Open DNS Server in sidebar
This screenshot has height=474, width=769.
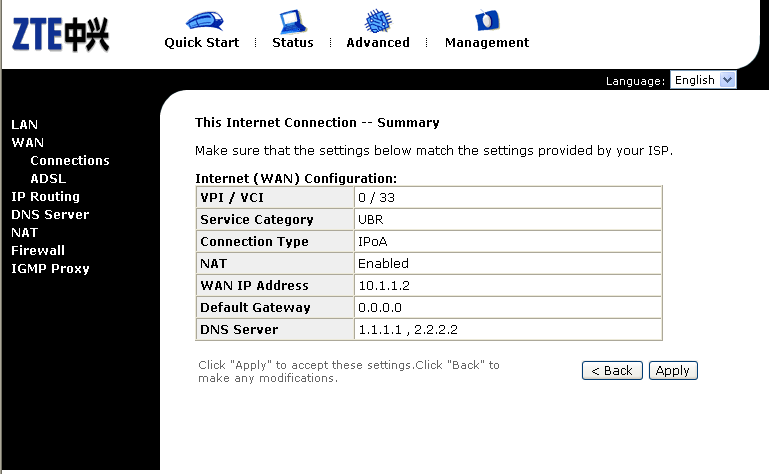50,214
